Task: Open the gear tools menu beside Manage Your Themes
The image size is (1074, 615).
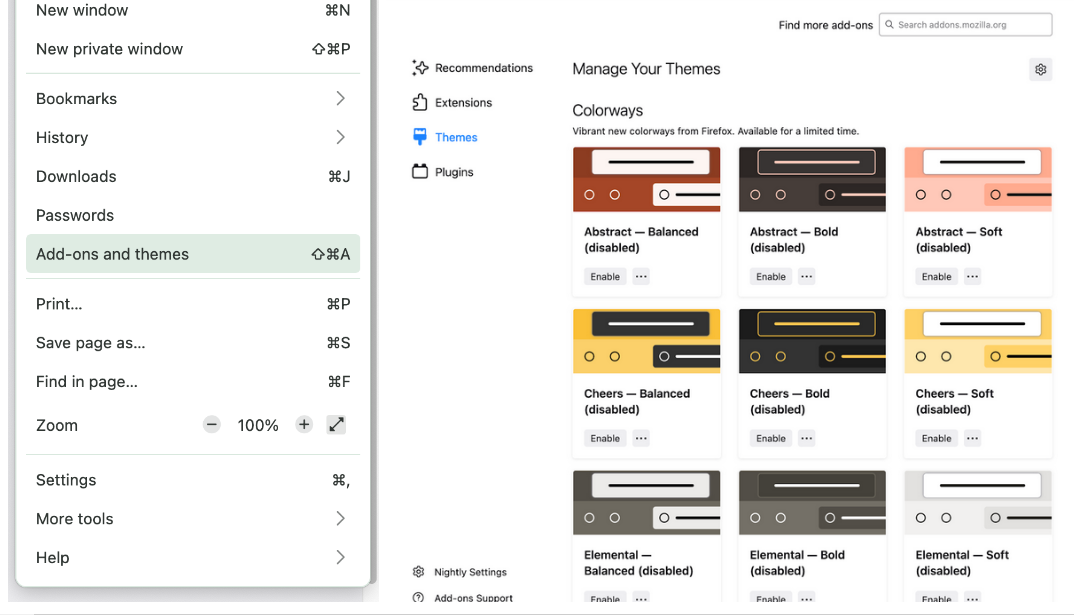Action: click(x=1040, y=69)
